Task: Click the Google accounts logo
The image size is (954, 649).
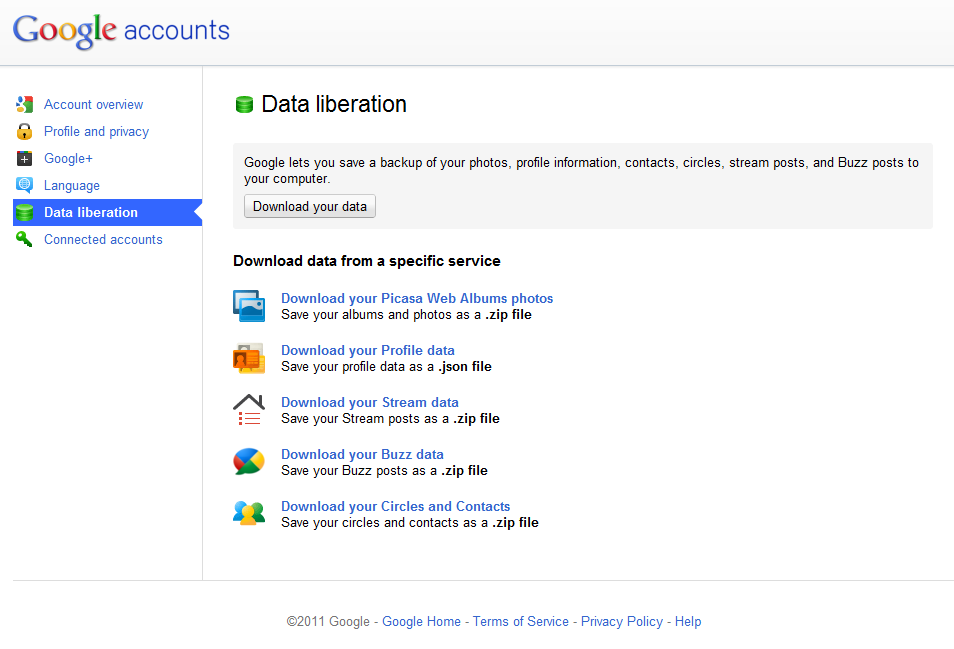Action: point(121,30)
